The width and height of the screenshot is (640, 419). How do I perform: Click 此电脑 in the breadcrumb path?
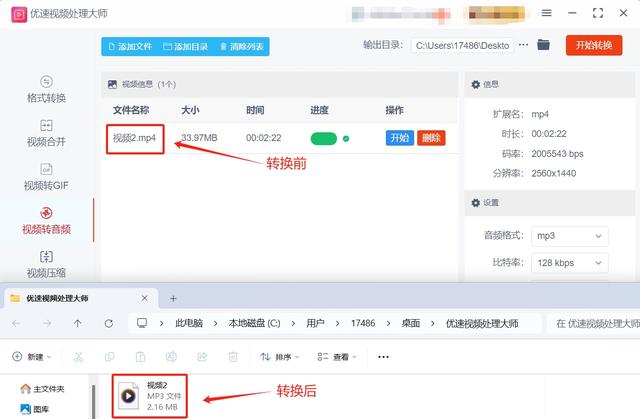[189, 324]
